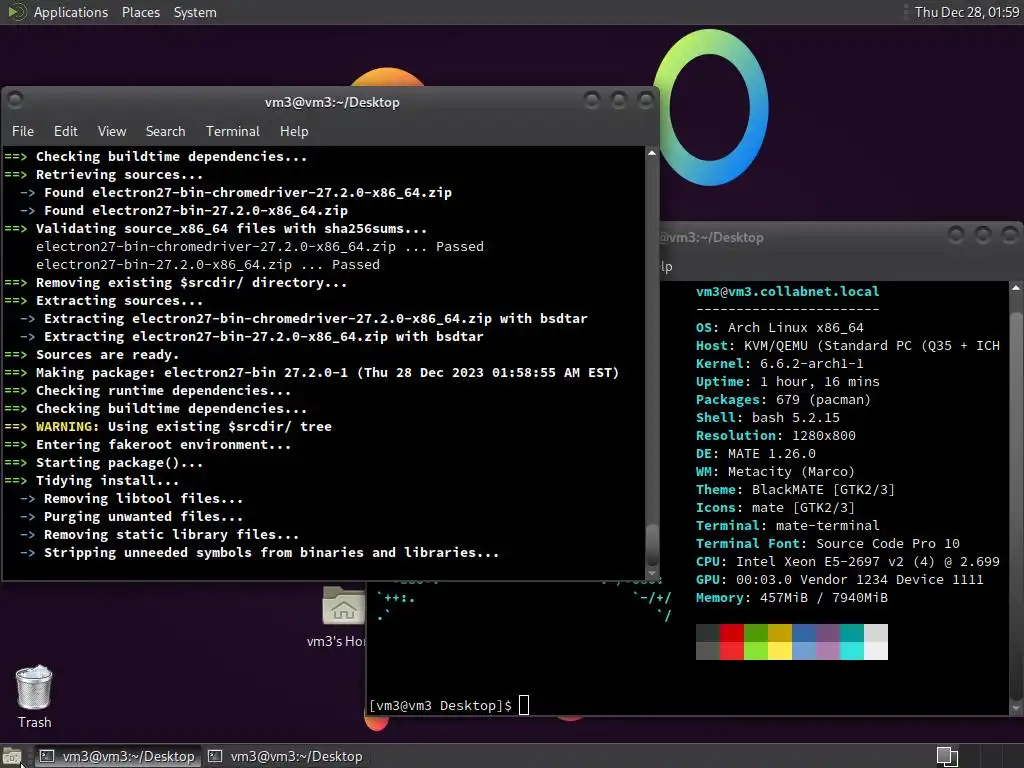Close the neofetch terminal window
The width and height of the screenshot is (1024, 768).
point(1010,234)
